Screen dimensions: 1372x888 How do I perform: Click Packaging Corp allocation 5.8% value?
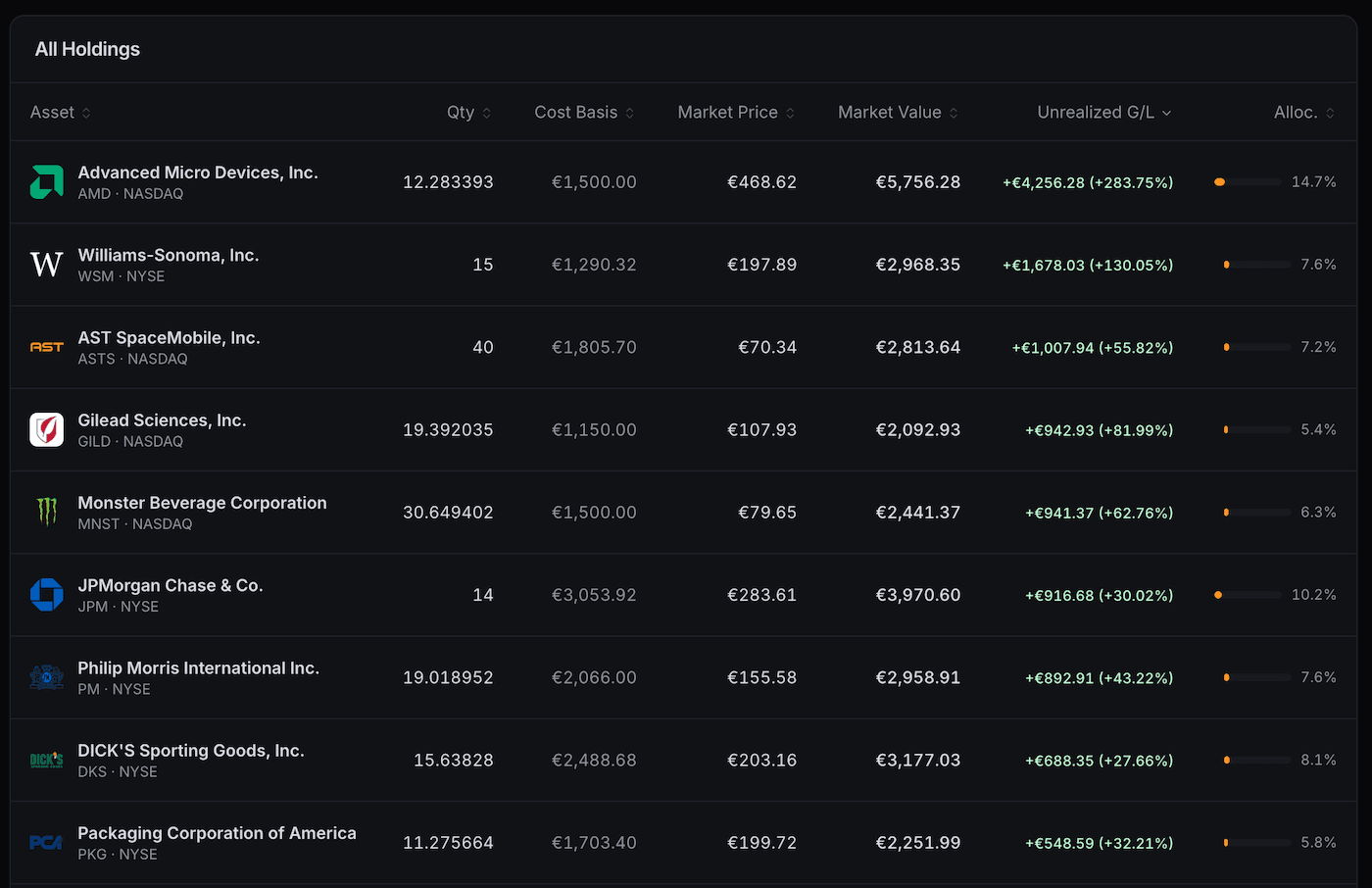point(1318,842)
